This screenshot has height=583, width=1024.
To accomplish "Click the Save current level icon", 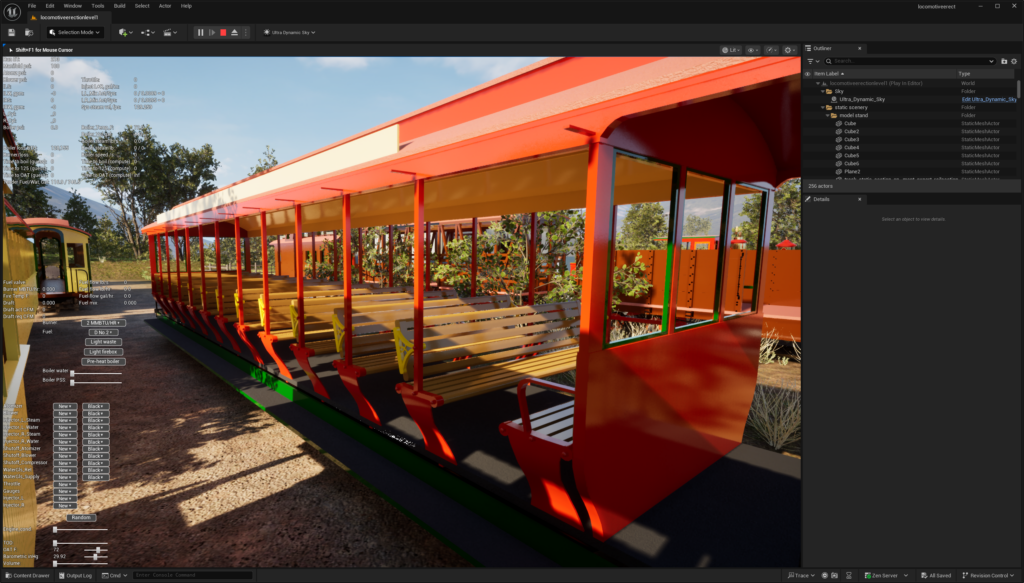I will click(x=11, y=32).
